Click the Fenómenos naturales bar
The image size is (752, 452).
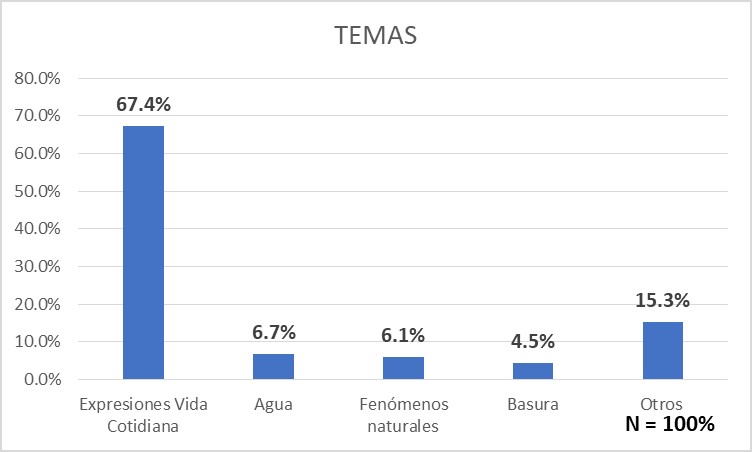pos(403,368)
